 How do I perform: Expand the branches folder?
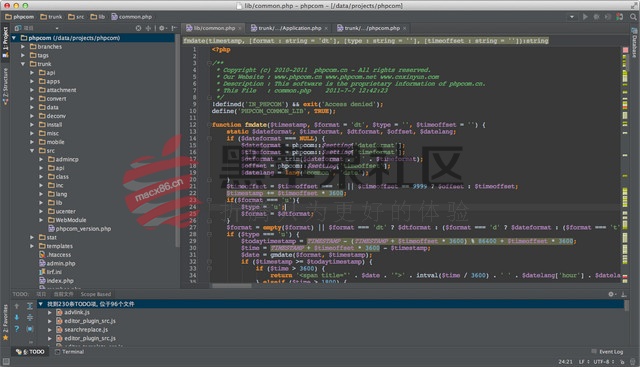(23, 47)
